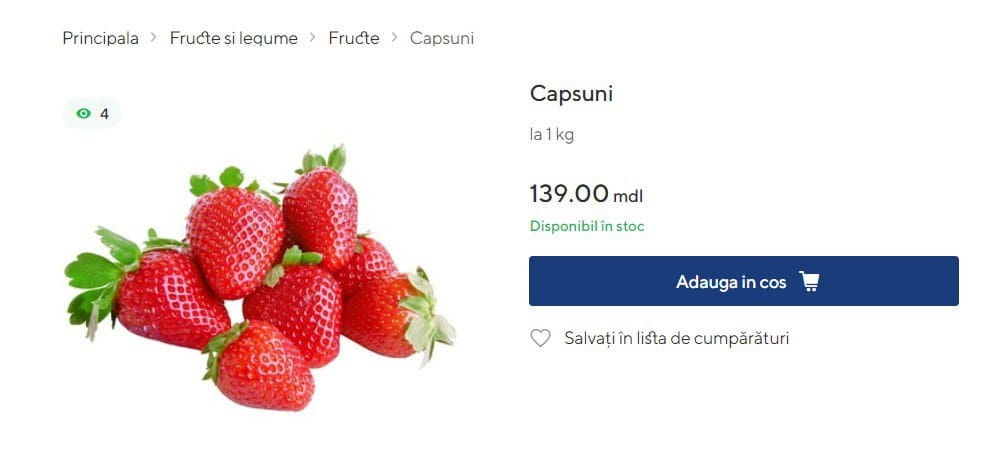Click the chevron before Capsuni breadcrumb
Image resolution: width=988 pixels, height=453 pixels.
[395, 38]
